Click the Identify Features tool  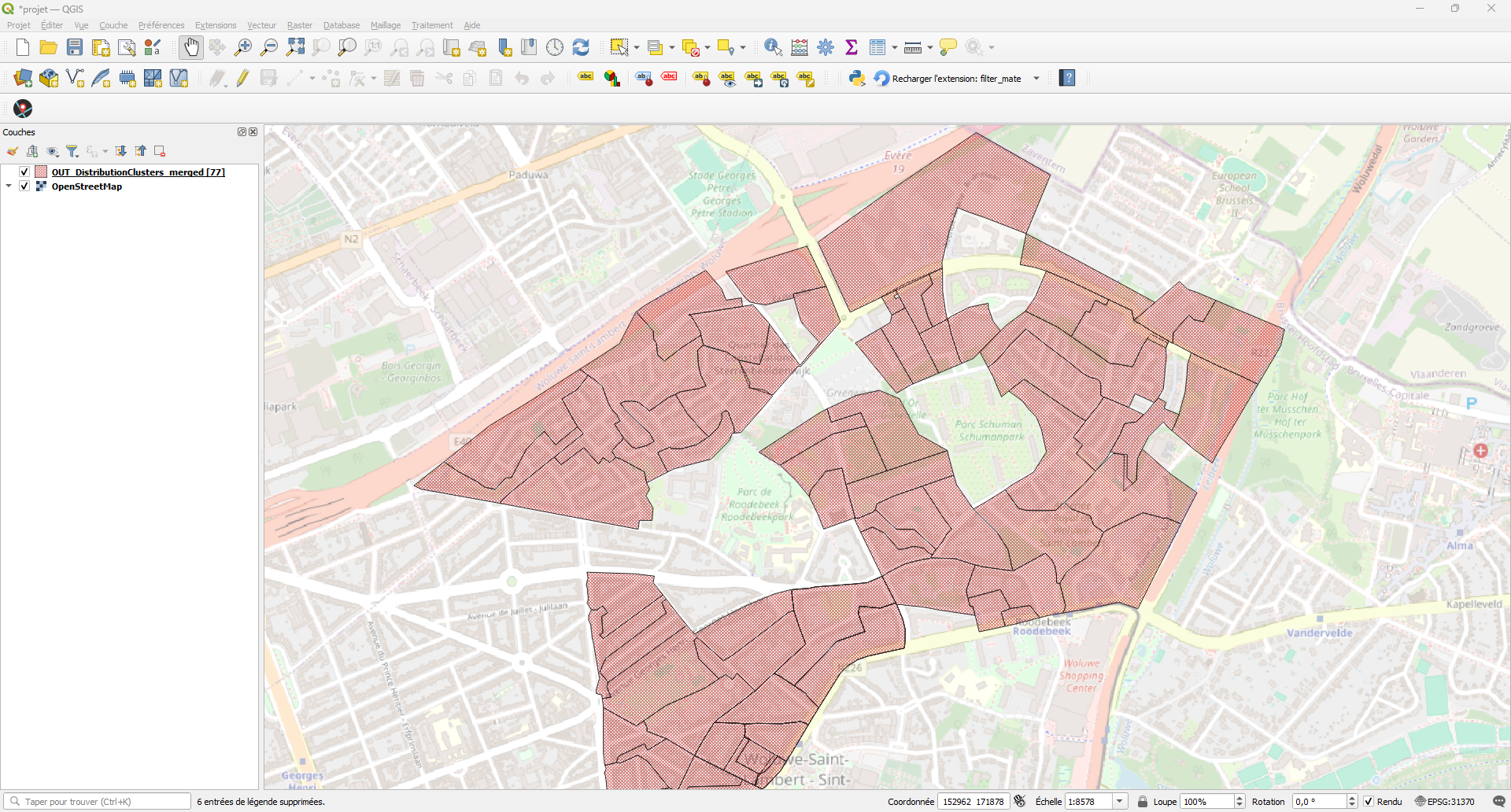pyautogui.click(x=773, y=47)
